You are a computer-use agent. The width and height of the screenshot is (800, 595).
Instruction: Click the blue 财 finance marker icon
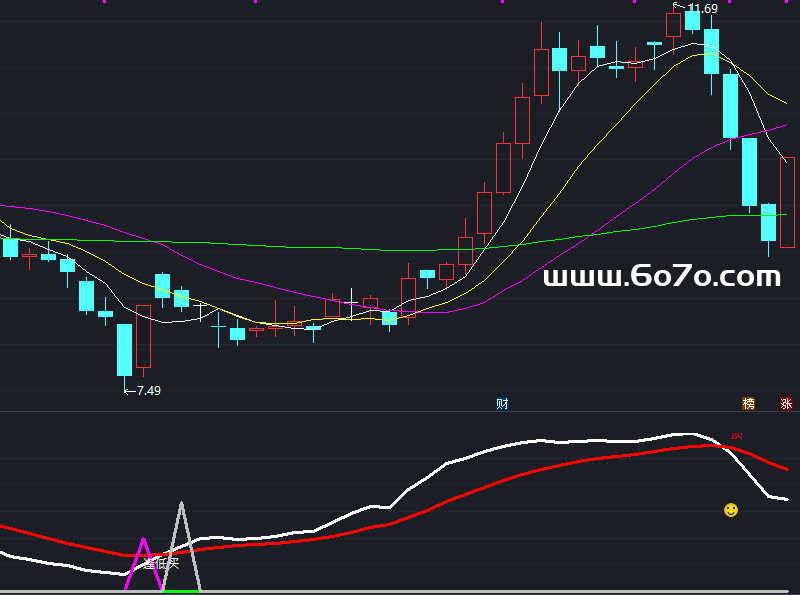[x=502, y=404]
